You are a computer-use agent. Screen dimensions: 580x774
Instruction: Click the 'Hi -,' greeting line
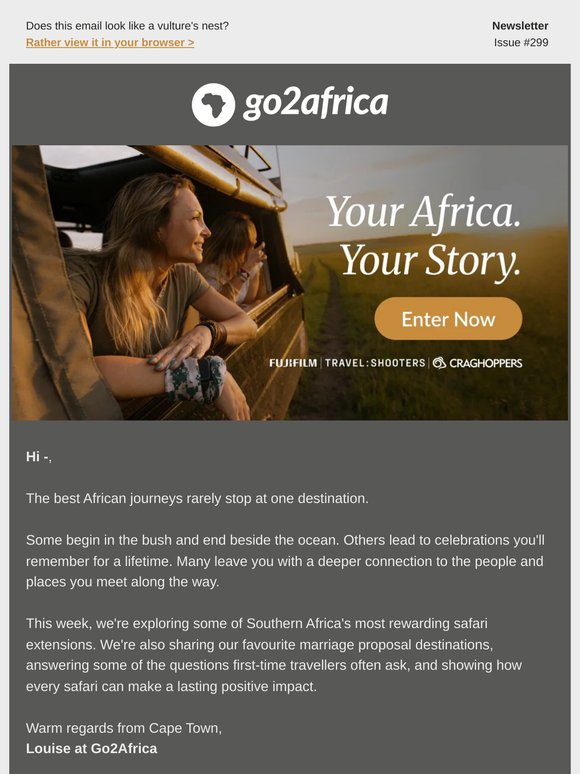pyautogui.click(x=39, y=457)
